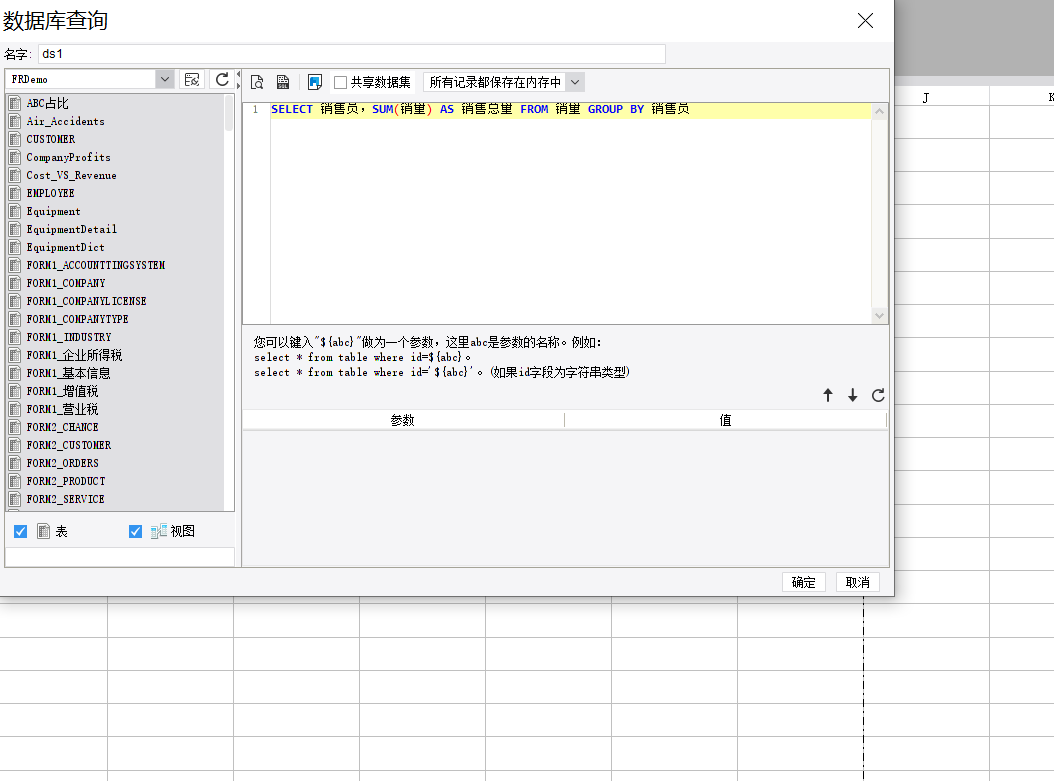Click the blue save dataset icon

315,82
